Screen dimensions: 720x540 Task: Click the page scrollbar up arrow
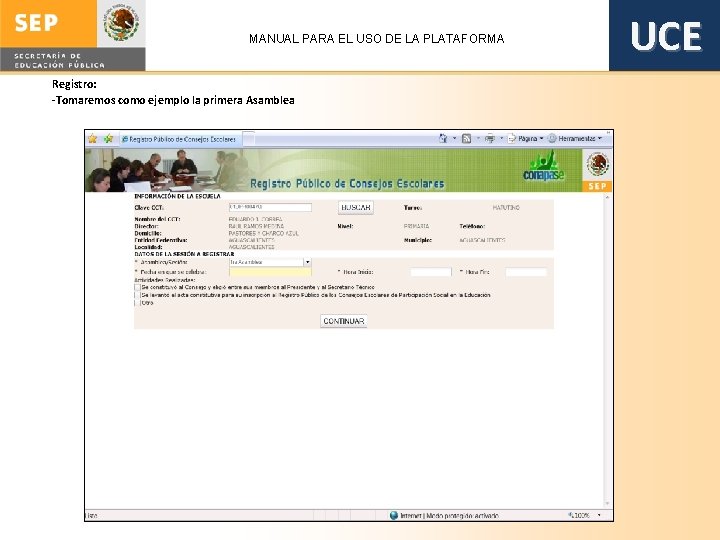click(608, 197)
